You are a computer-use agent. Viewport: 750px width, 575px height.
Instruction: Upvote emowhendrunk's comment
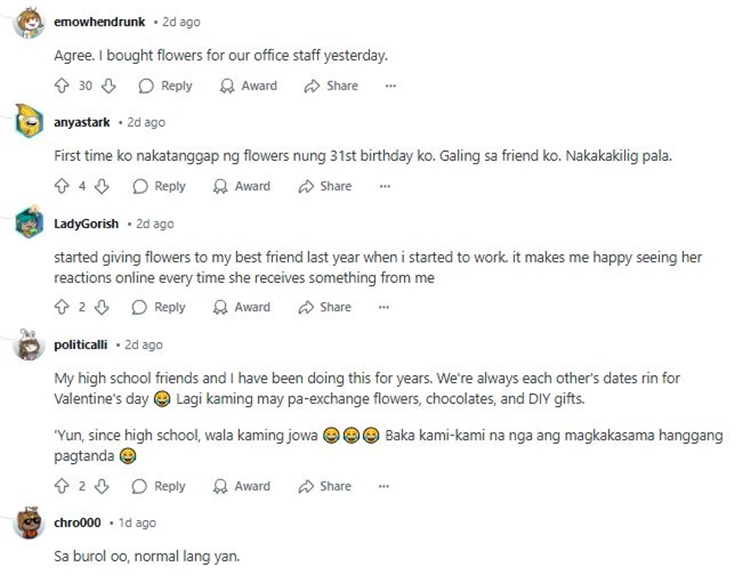61,86
